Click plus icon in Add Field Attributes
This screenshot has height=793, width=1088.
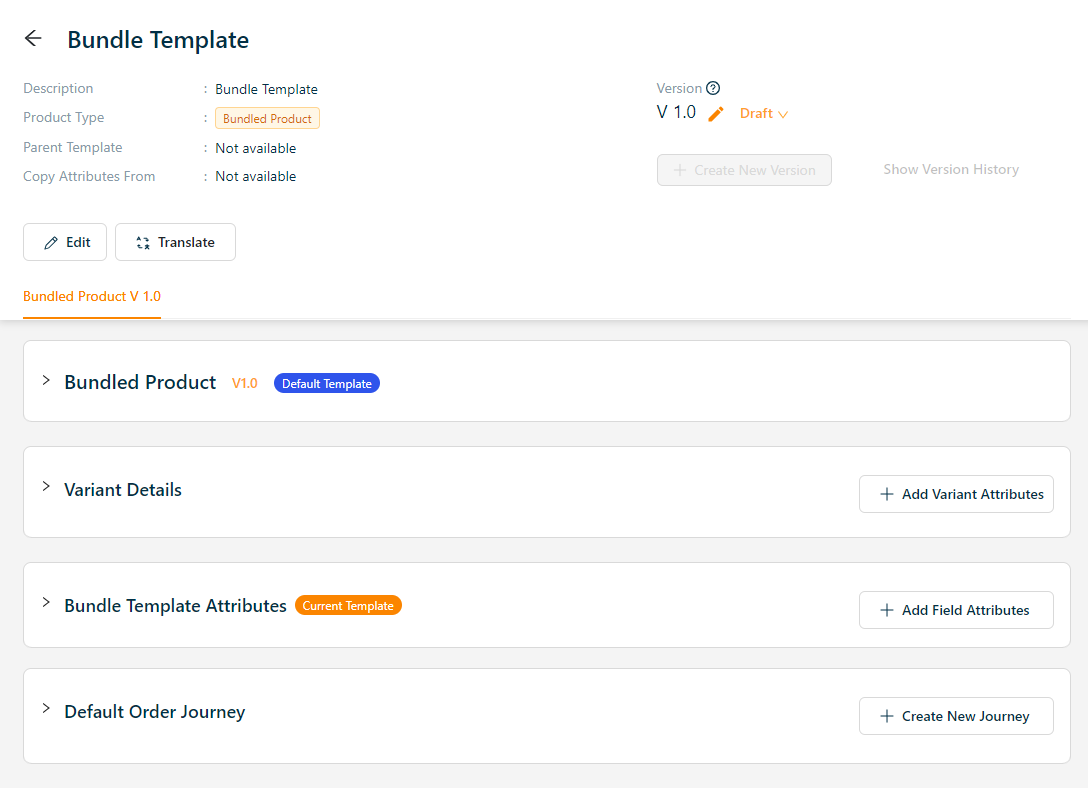pyautogui.click(x=886, y=610)
